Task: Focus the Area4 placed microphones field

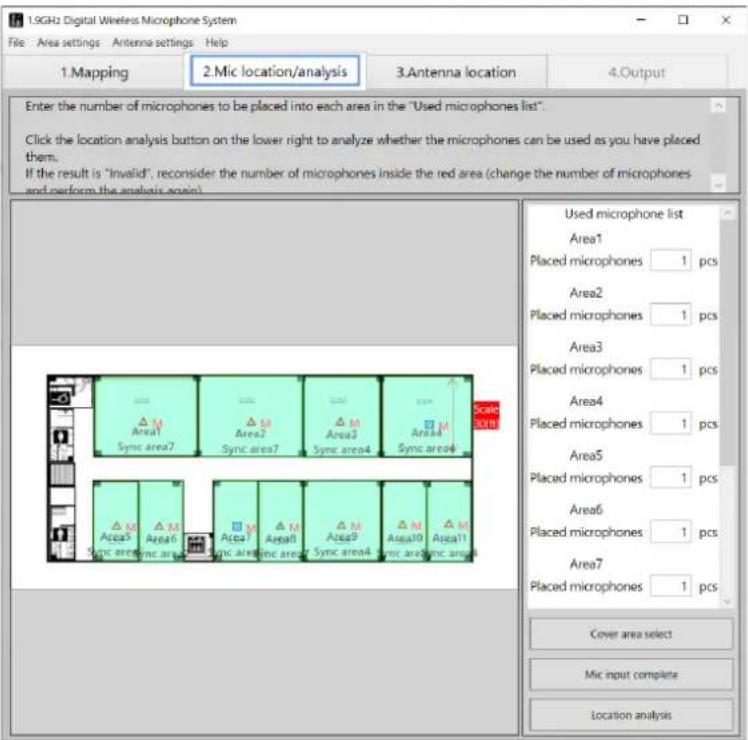Action: point(670,424)
